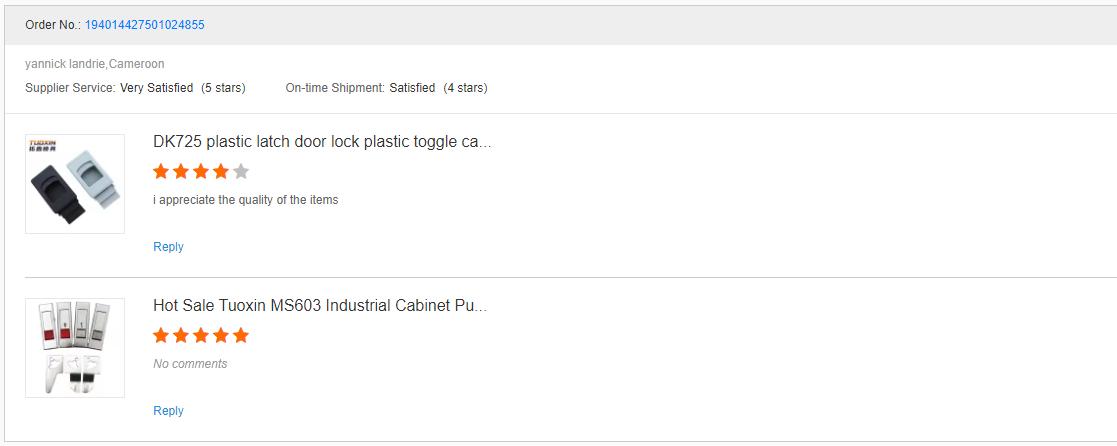This screenshot has height=446, width=1117.
Task: Select the "i appreciate the quality" comment text
Action: [x=246, y=200]
